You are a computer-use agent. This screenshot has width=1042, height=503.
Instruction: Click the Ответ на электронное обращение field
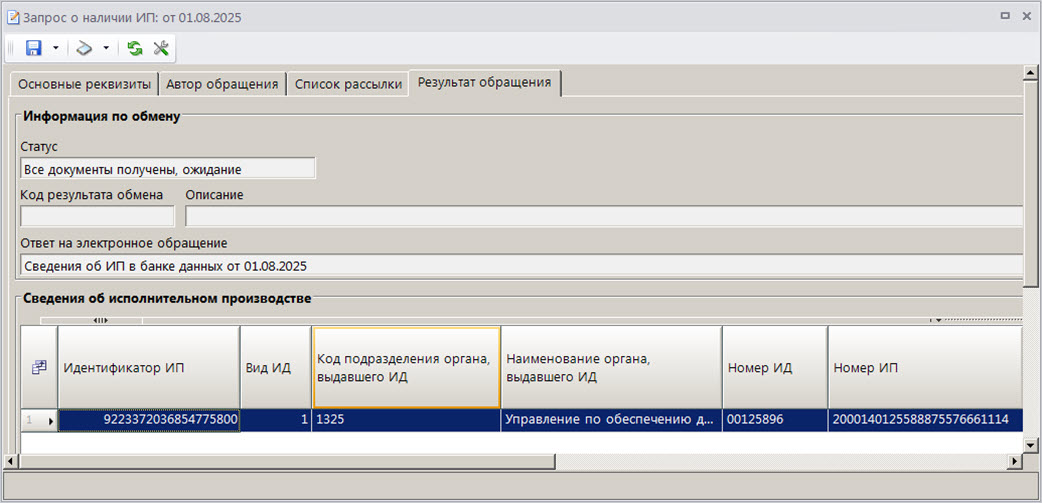click(520, 266)
